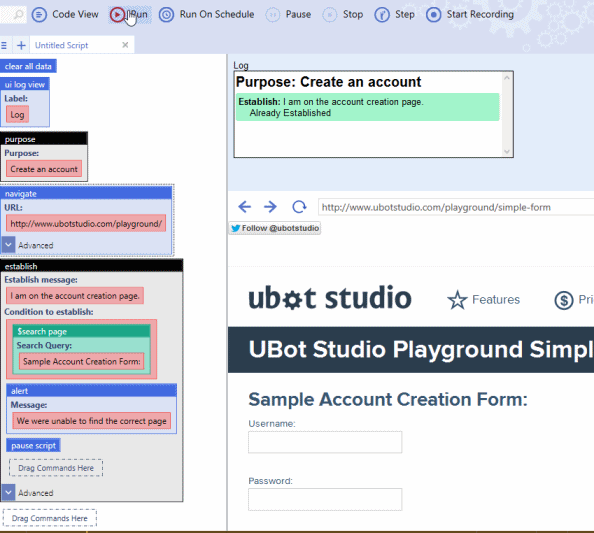Image resolution: width=594 pixels, height=533 pixels.
Task: Click the Start Recording icon
Action: (433, 15)
